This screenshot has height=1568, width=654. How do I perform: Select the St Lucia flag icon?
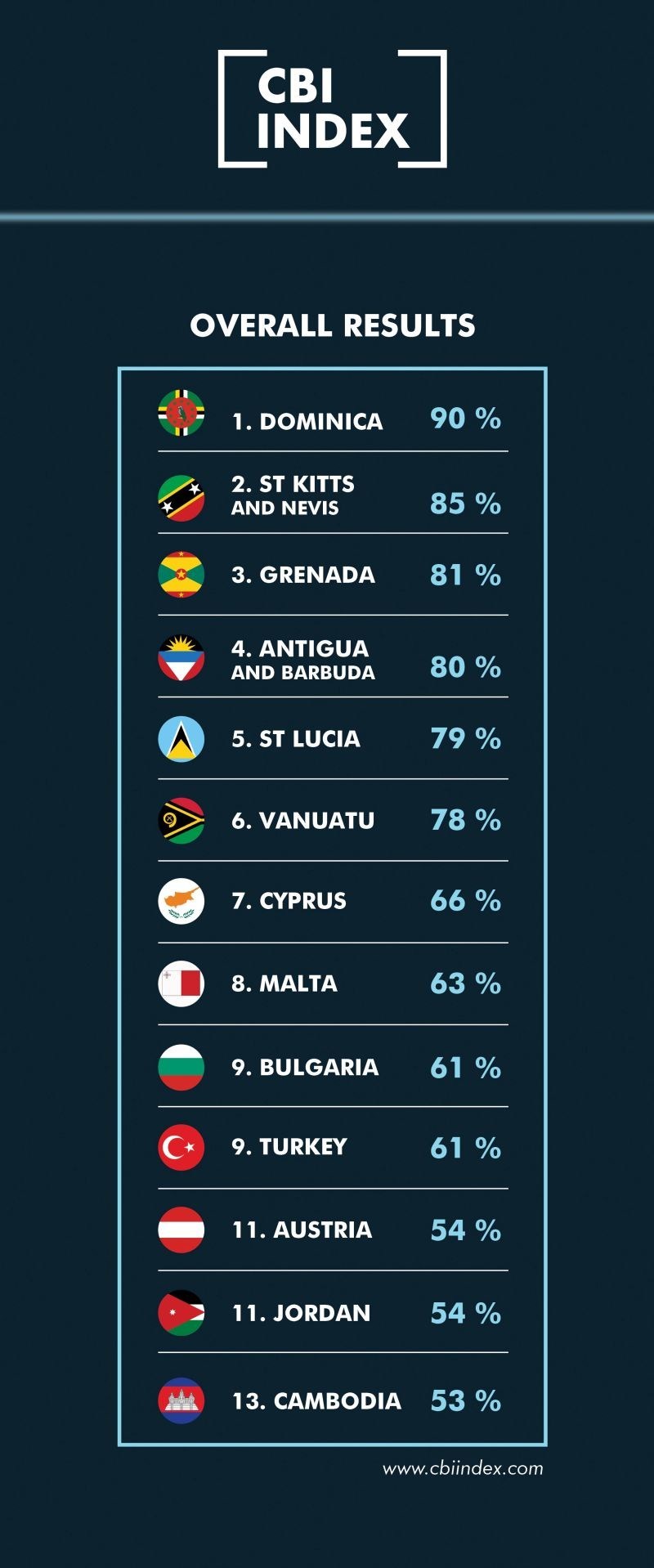coord(181,738)
